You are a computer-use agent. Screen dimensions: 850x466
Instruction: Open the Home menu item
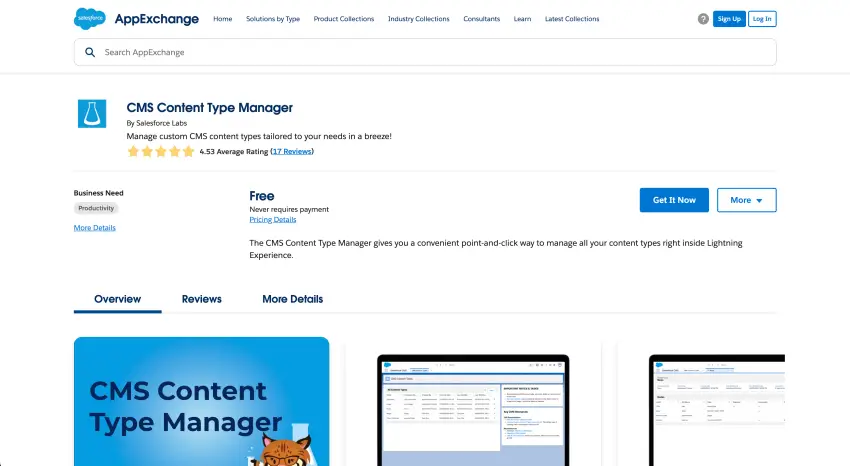tap(223, 19)
